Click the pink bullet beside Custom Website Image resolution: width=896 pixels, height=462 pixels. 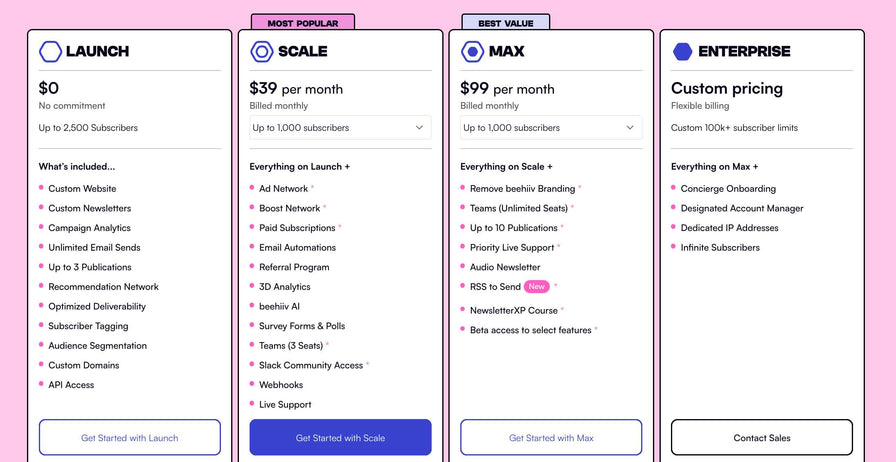click(x=41, y=187)
